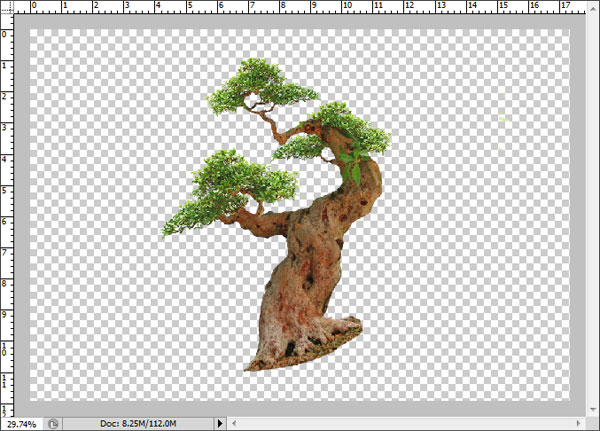The image size is (600, 431).
Task: Click the Doc: 8.25M/112.0M status info
Action: click(x=138, y=424)
